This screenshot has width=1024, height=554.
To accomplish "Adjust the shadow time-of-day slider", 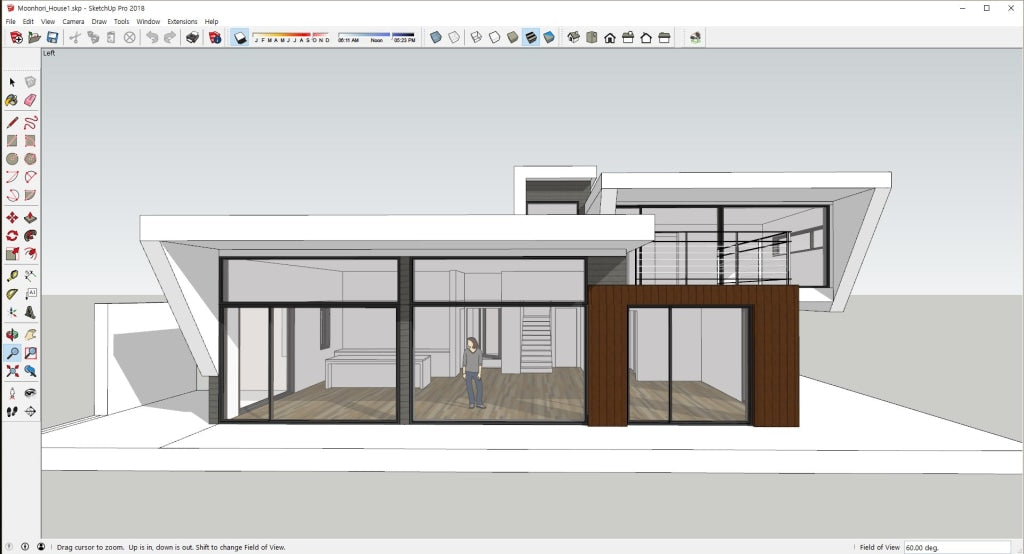I will pyautogui.click(x=376, y=37).
